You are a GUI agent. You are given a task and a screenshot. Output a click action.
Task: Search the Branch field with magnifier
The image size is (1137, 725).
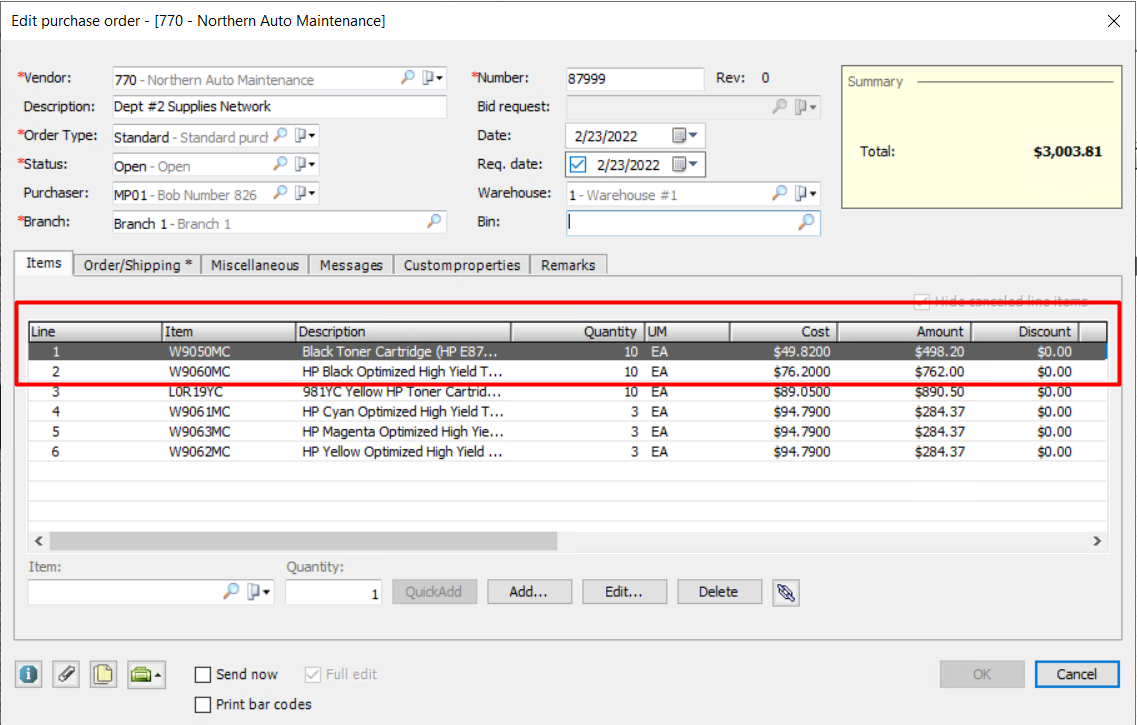(x=434, y=222)
